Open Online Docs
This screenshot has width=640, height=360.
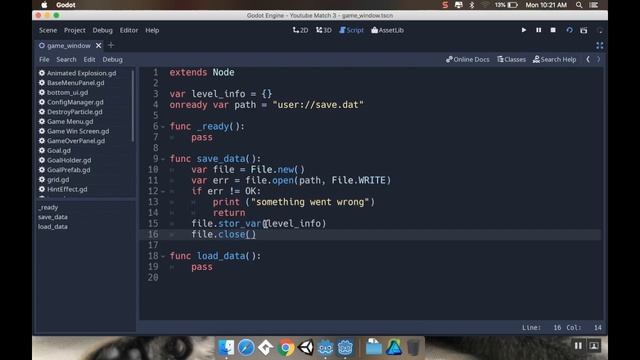(x=468, y=60)
